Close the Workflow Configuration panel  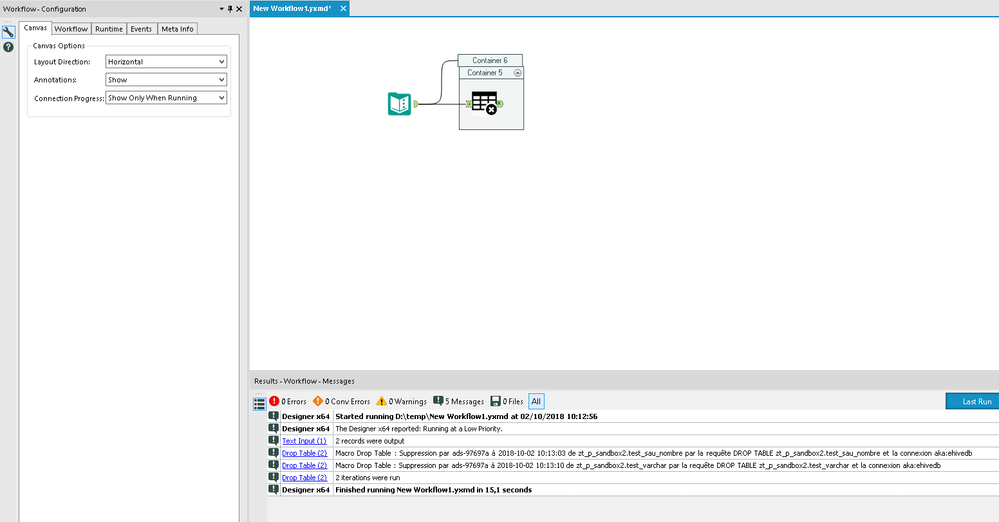tap(239, 9)
